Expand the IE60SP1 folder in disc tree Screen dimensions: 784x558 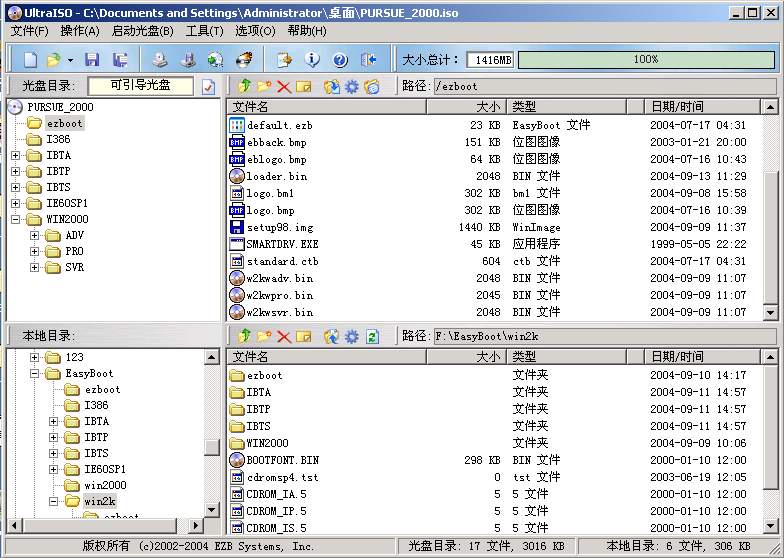click(16, 204)
